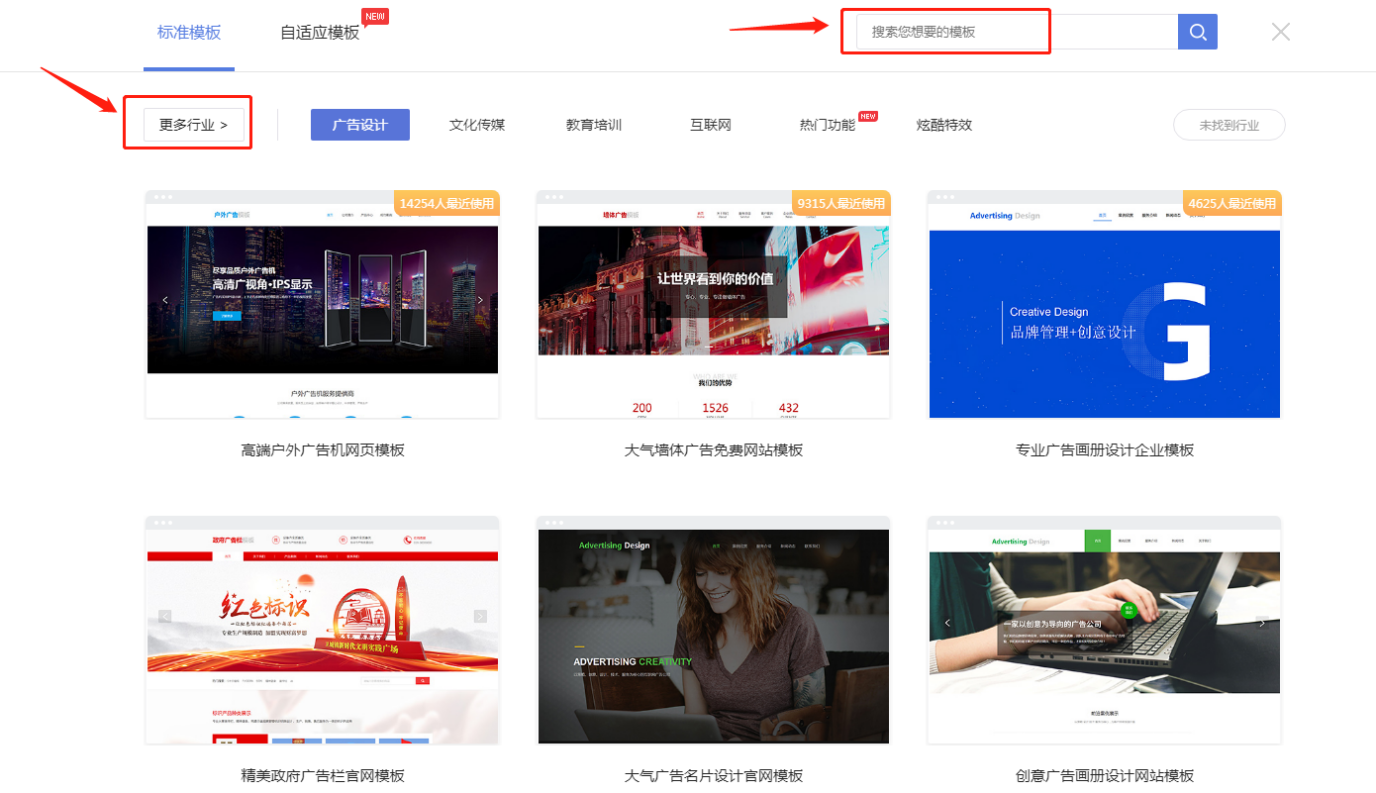Choose the 教育培训 category
The width and height of the screenshot is (1376, 793).
pos(594,125)
